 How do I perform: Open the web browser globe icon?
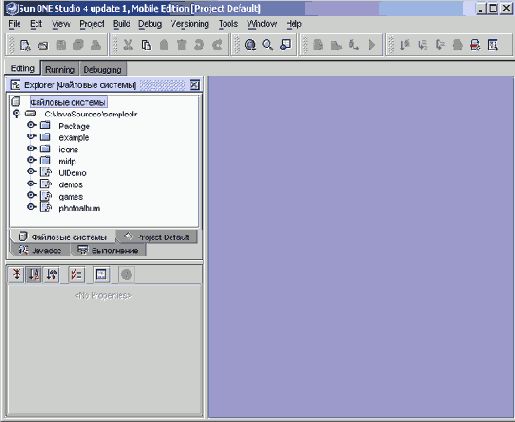click(x=250, y=45)
